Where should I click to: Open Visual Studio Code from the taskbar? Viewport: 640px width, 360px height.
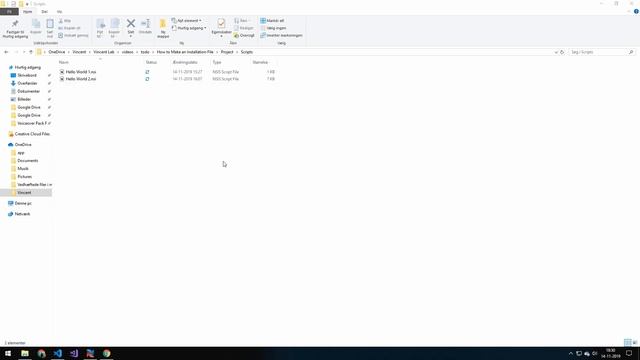pos(58,353)
